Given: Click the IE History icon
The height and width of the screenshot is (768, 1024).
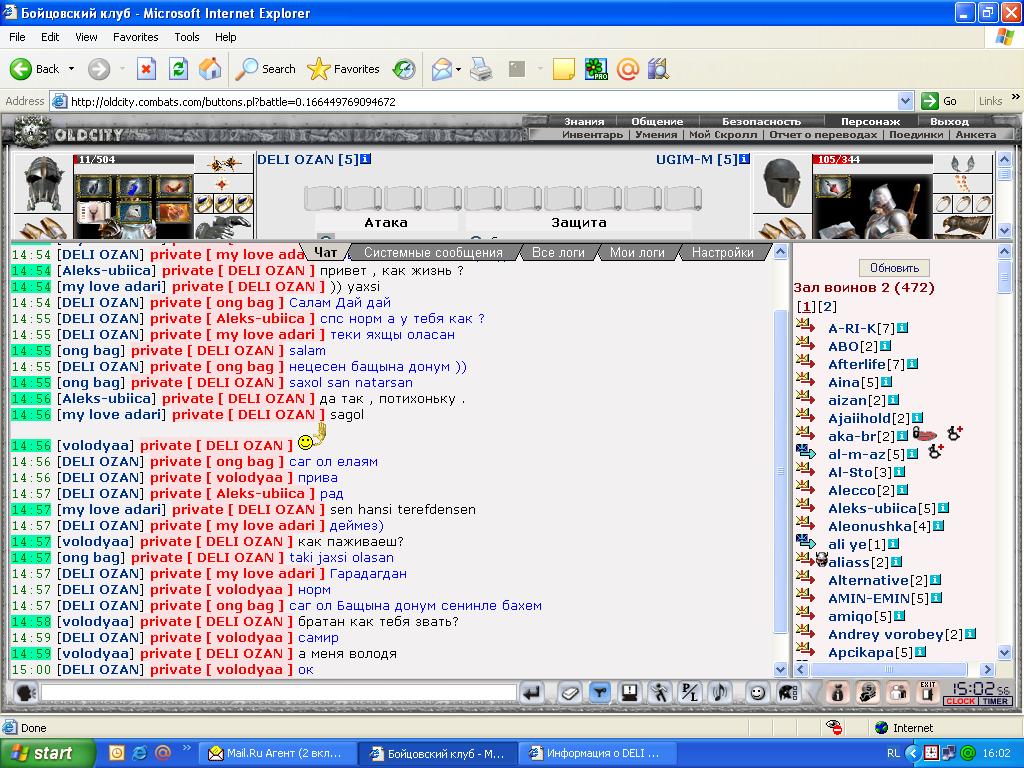Looking at the screenshot, I should point(404,69).
